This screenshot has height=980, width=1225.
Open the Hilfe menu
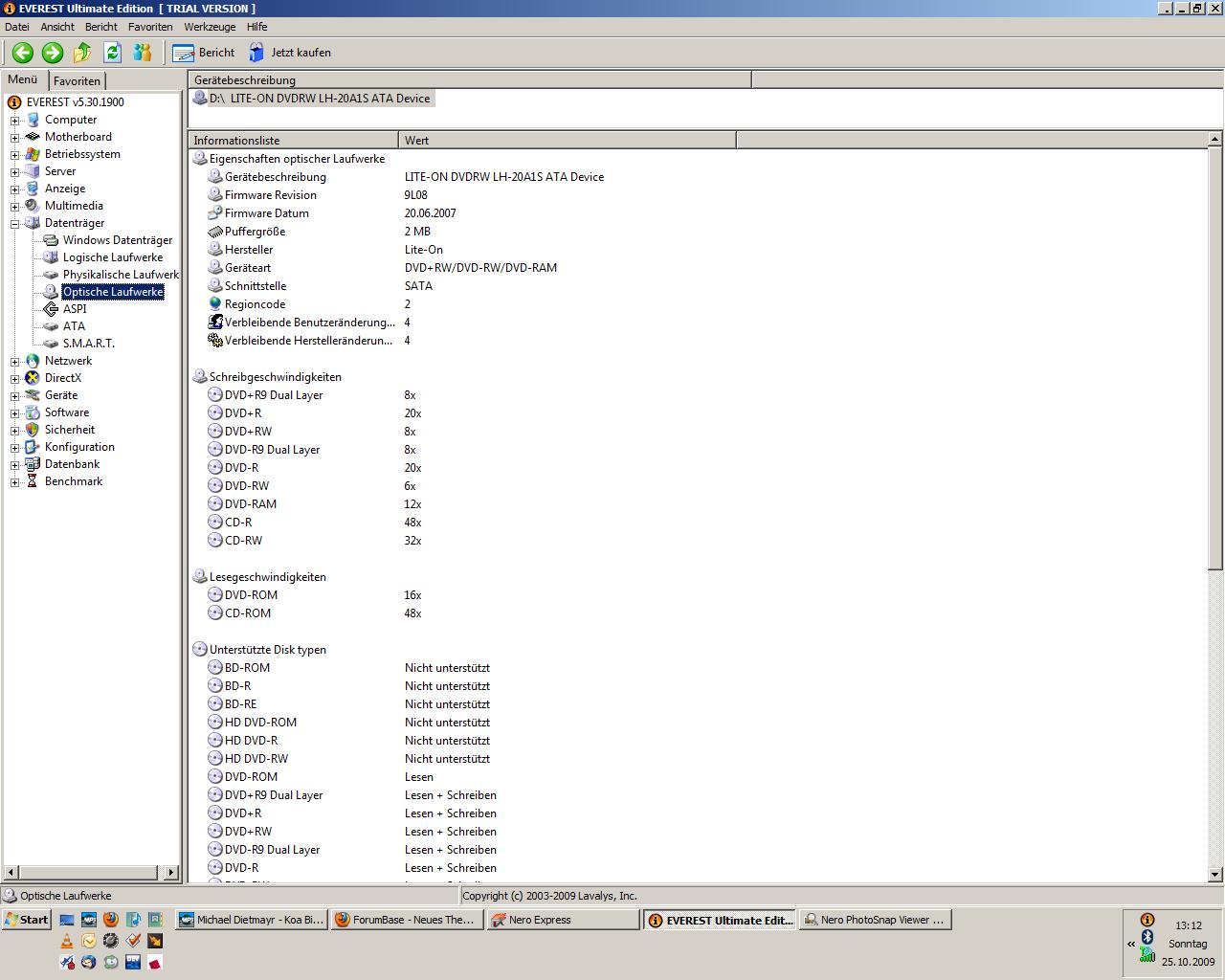256,27
